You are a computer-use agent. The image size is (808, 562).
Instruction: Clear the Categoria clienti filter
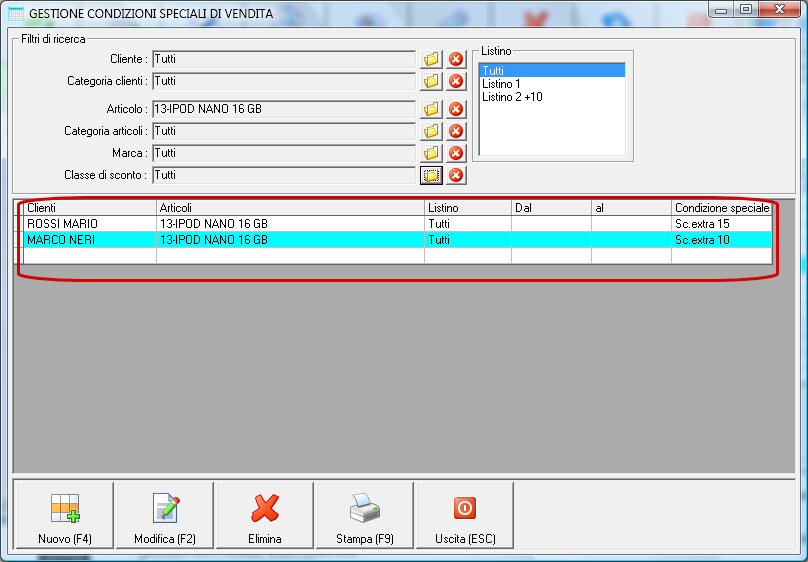coord(456,81)
